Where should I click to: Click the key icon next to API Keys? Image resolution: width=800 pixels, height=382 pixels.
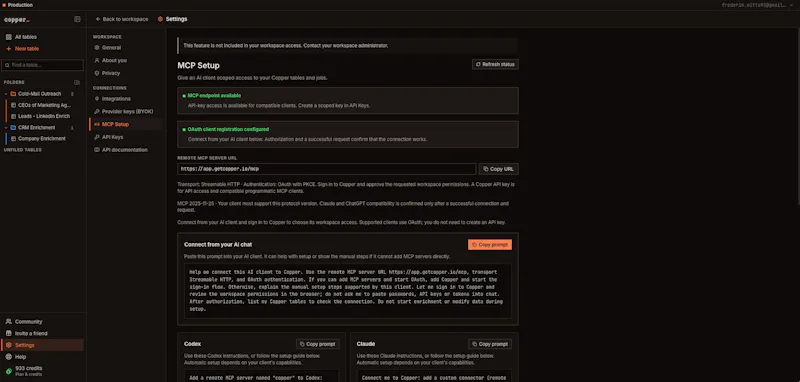tap(97, 137)
